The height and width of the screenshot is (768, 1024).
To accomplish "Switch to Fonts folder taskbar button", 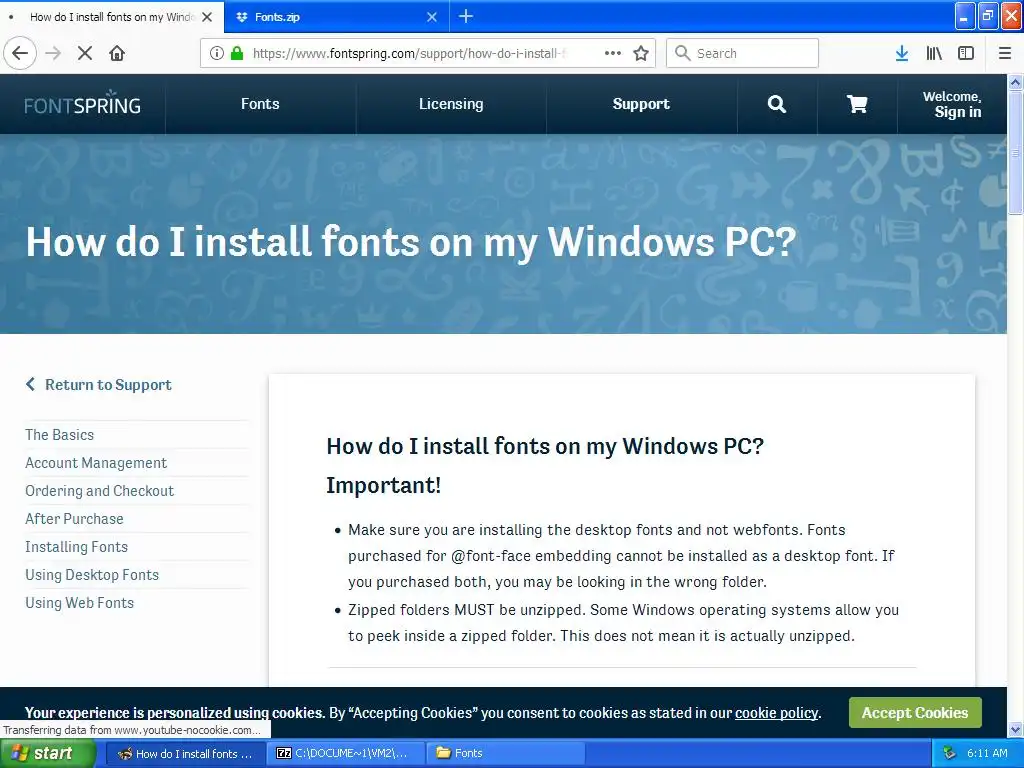I will pos(505,753).
